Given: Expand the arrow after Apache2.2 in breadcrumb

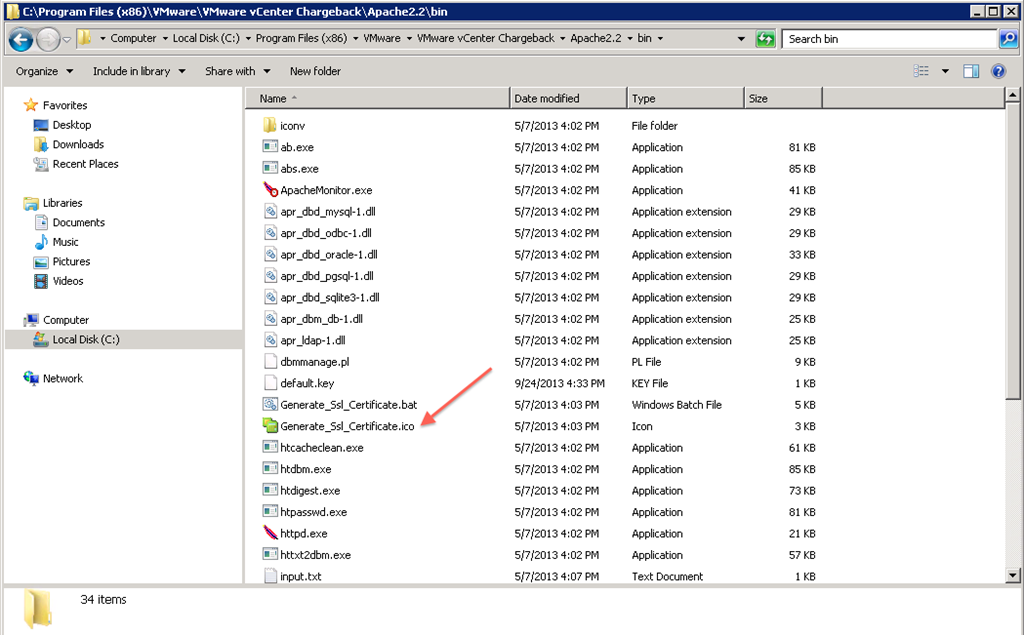Looking at the screenshot, I should tap(630, 39).
